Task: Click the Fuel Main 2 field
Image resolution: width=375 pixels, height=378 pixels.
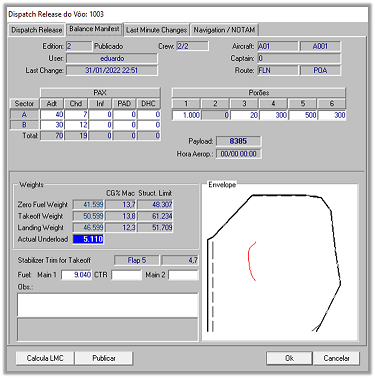Action: [183, 275]
